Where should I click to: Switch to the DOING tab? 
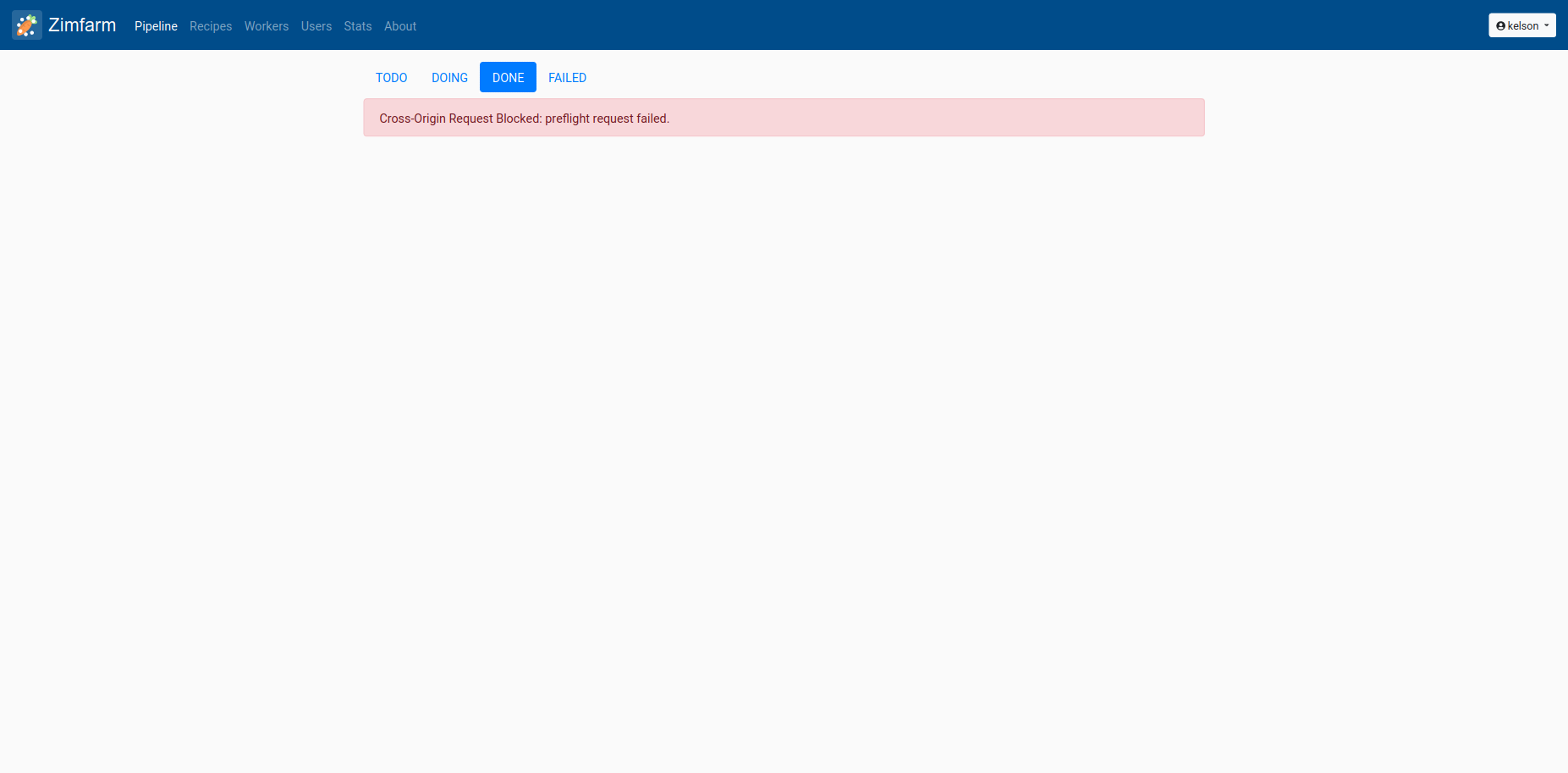click(x=448, y=77)
